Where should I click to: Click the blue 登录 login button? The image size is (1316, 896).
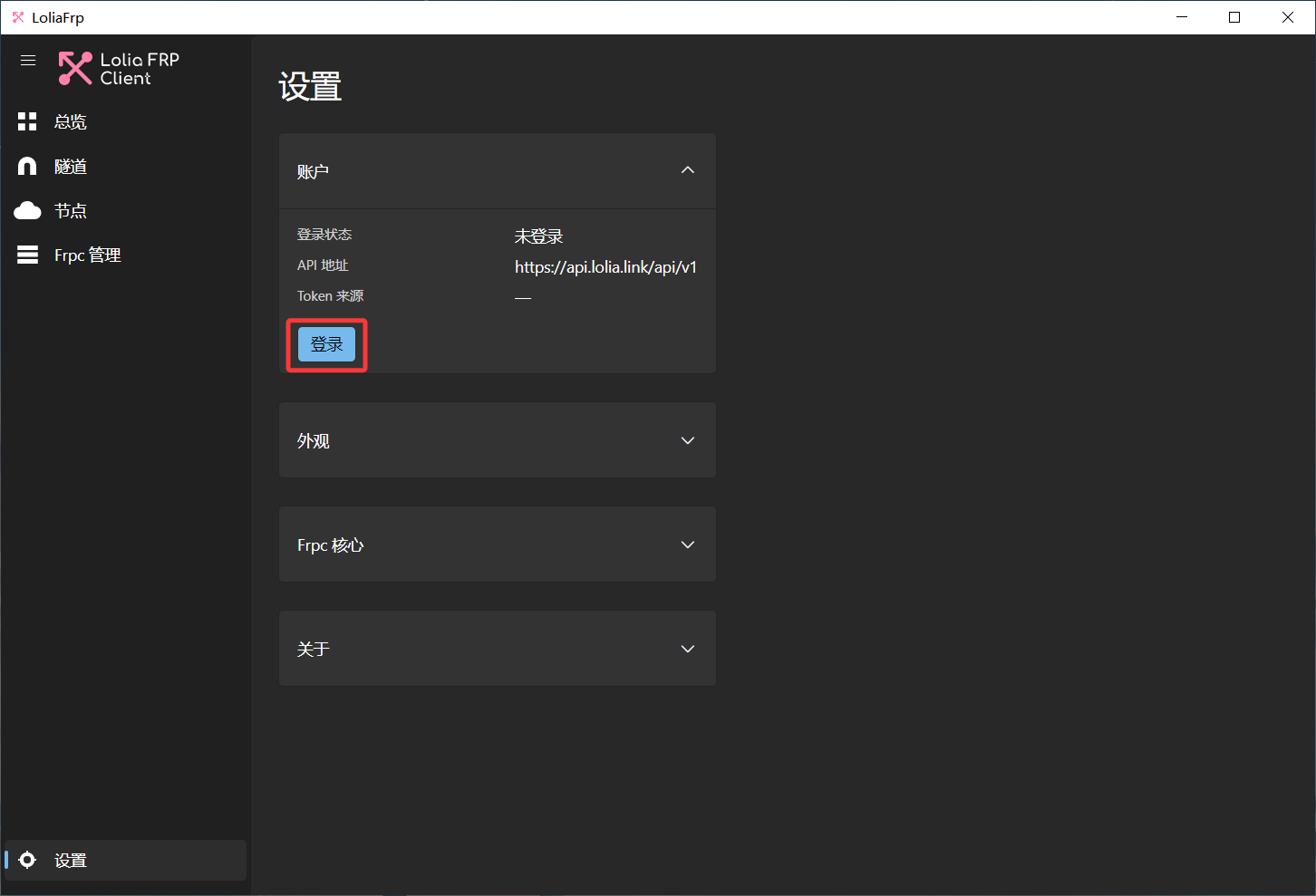tap(327, 344)
